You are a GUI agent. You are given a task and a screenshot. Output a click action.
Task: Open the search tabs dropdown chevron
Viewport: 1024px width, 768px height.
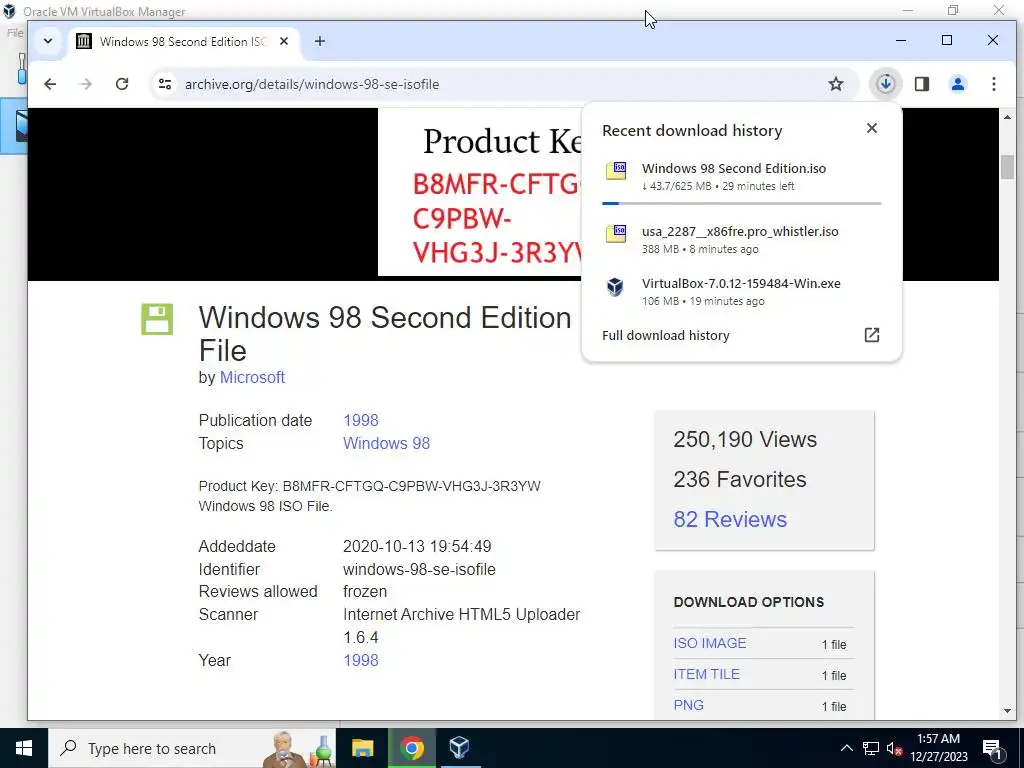(48, 41)
